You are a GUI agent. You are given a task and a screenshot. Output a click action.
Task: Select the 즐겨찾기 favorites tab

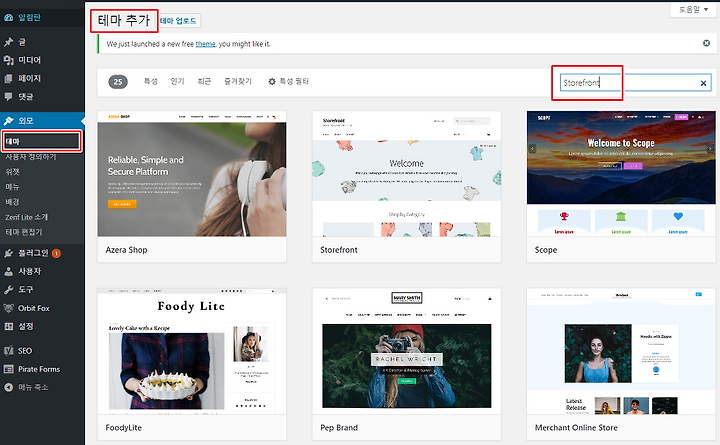238,81
